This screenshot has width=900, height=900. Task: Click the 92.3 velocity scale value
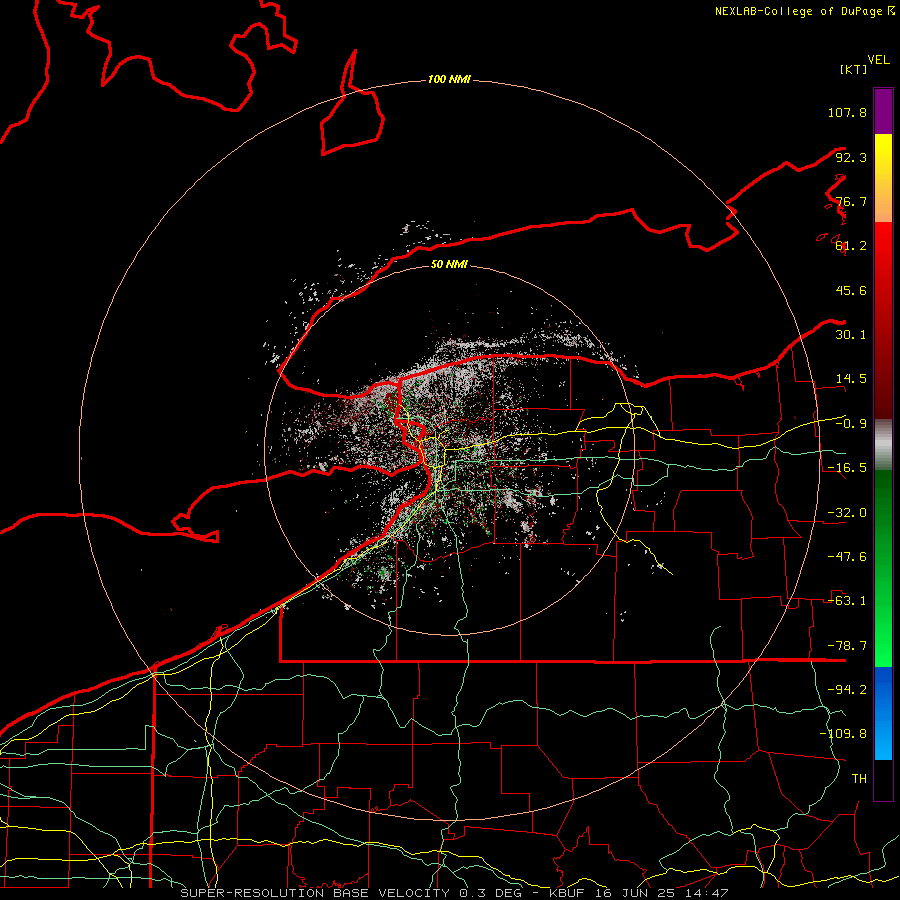[851, 157]
